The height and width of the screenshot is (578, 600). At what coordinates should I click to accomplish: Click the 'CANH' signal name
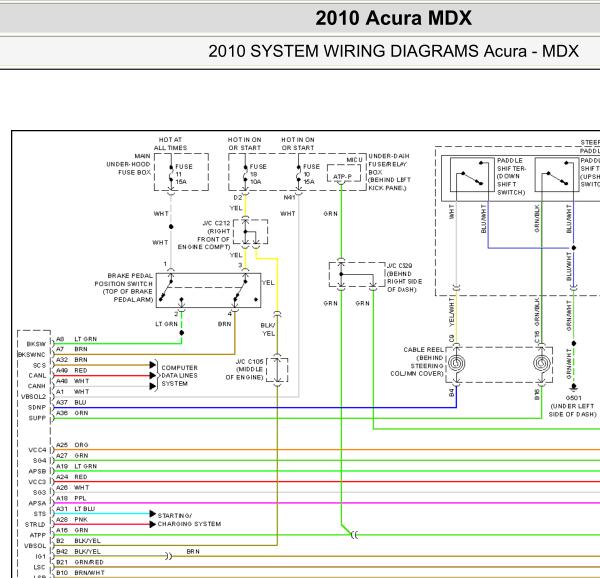(37, 386)
